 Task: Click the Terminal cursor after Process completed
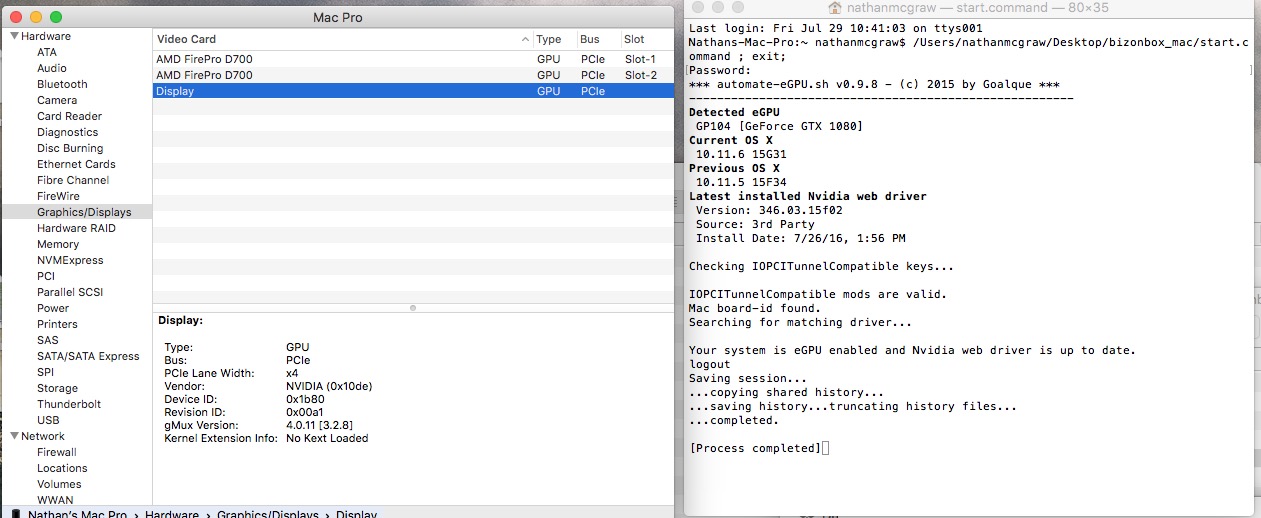(825, 448)
